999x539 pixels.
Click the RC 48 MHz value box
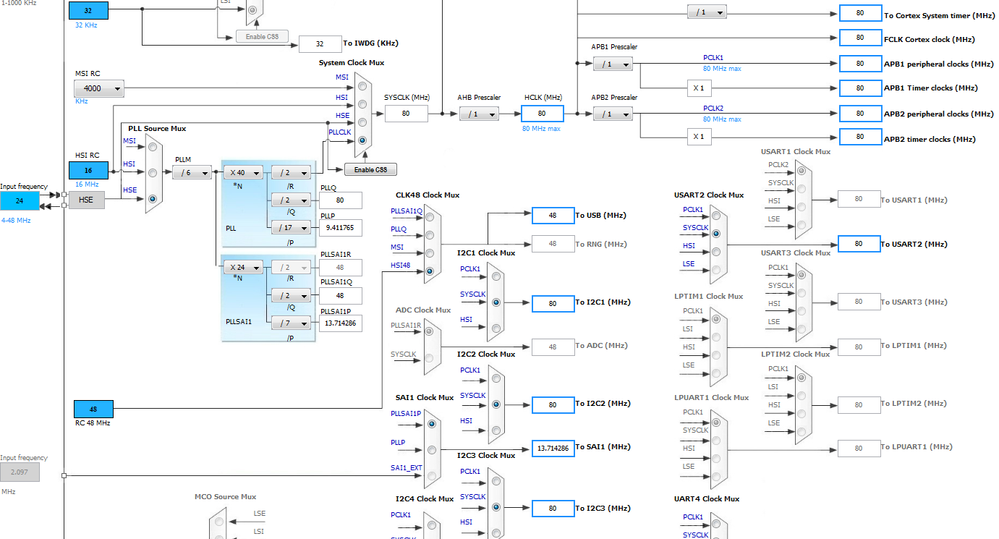point(94,409)
